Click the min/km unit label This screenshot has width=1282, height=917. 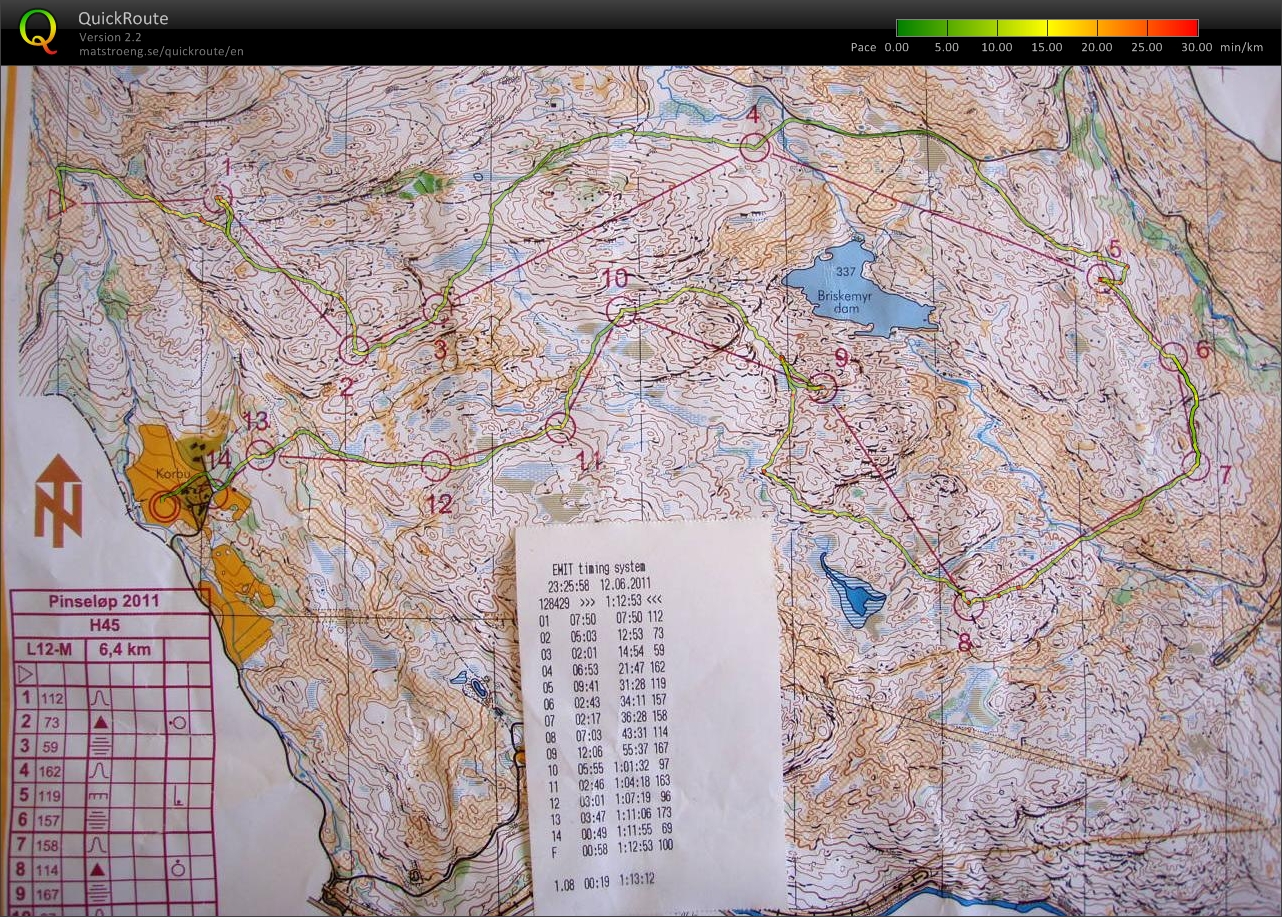pyautogui.click(x=1241, y=47)
